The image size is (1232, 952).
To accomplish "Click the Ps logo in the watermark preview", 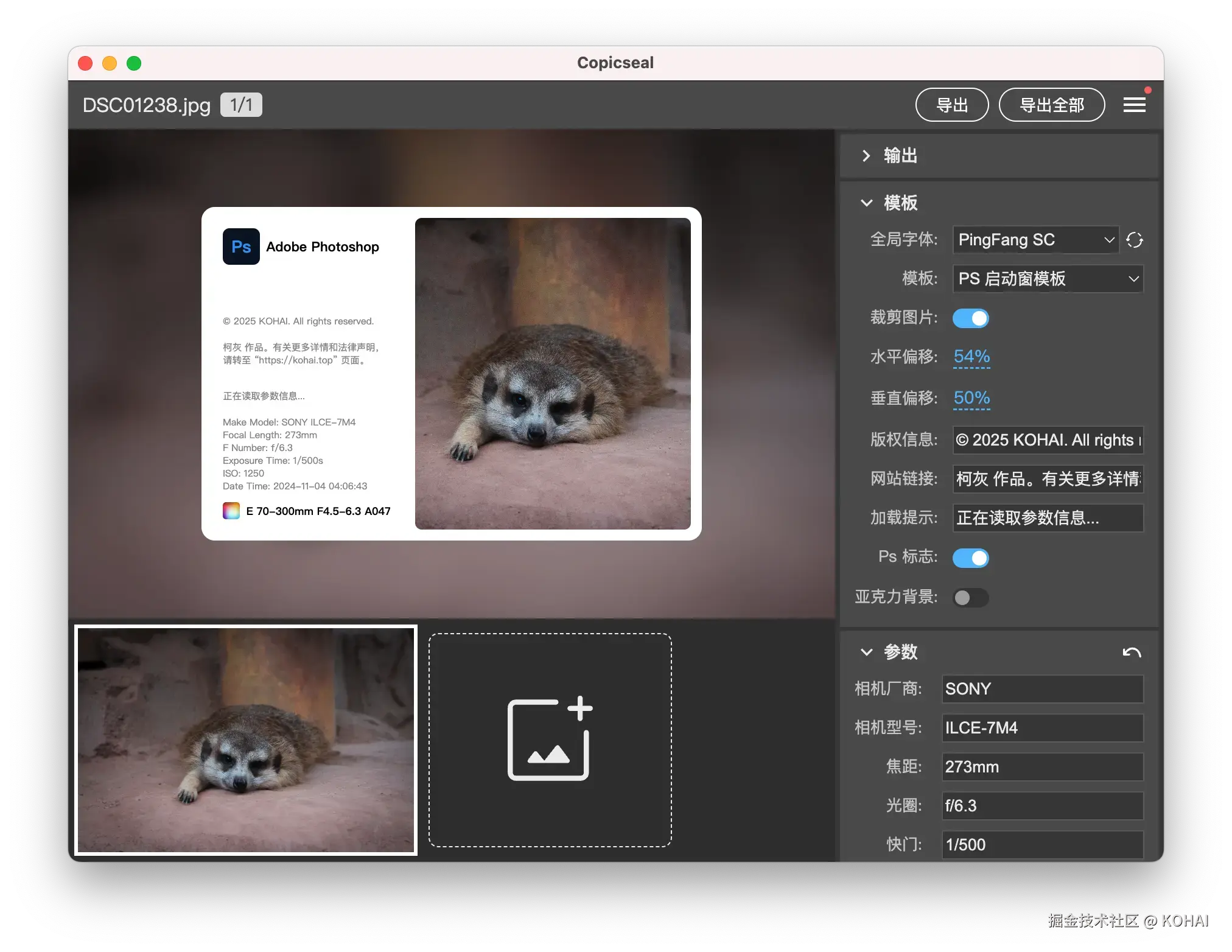I will 241,246.
